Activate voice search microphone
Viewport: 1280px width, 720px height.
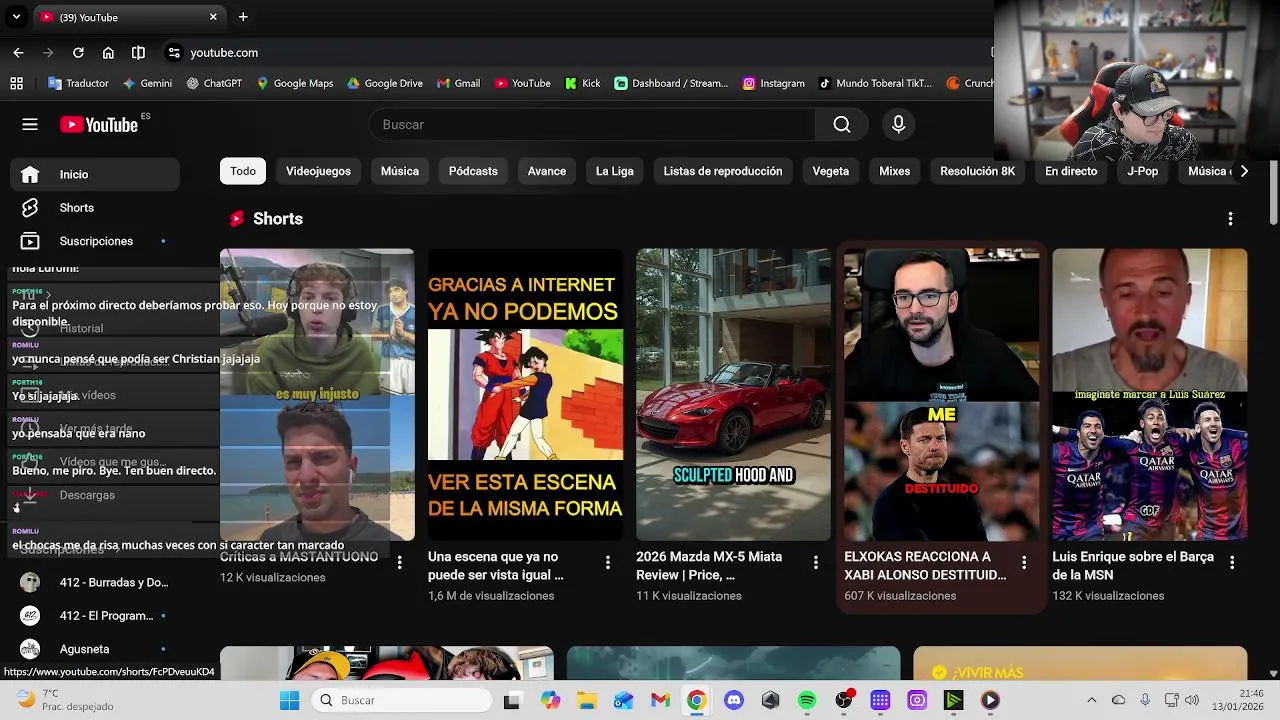tap(898, 124)
